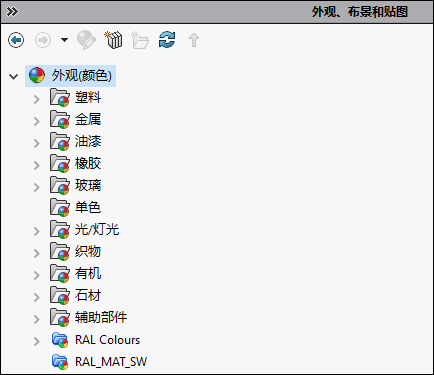Click the folder icon next to 石材
Image resolution: width=434 pixels, height=375 pixels.
(60, 295)
